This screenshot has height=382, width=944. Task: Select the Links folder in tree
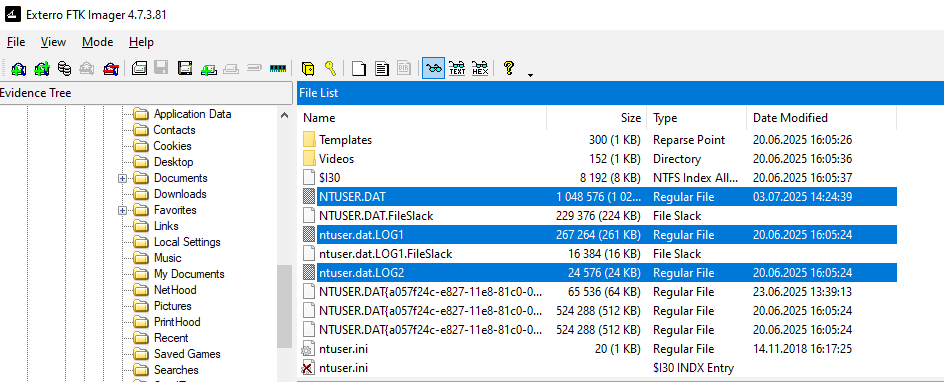(166, 226)
